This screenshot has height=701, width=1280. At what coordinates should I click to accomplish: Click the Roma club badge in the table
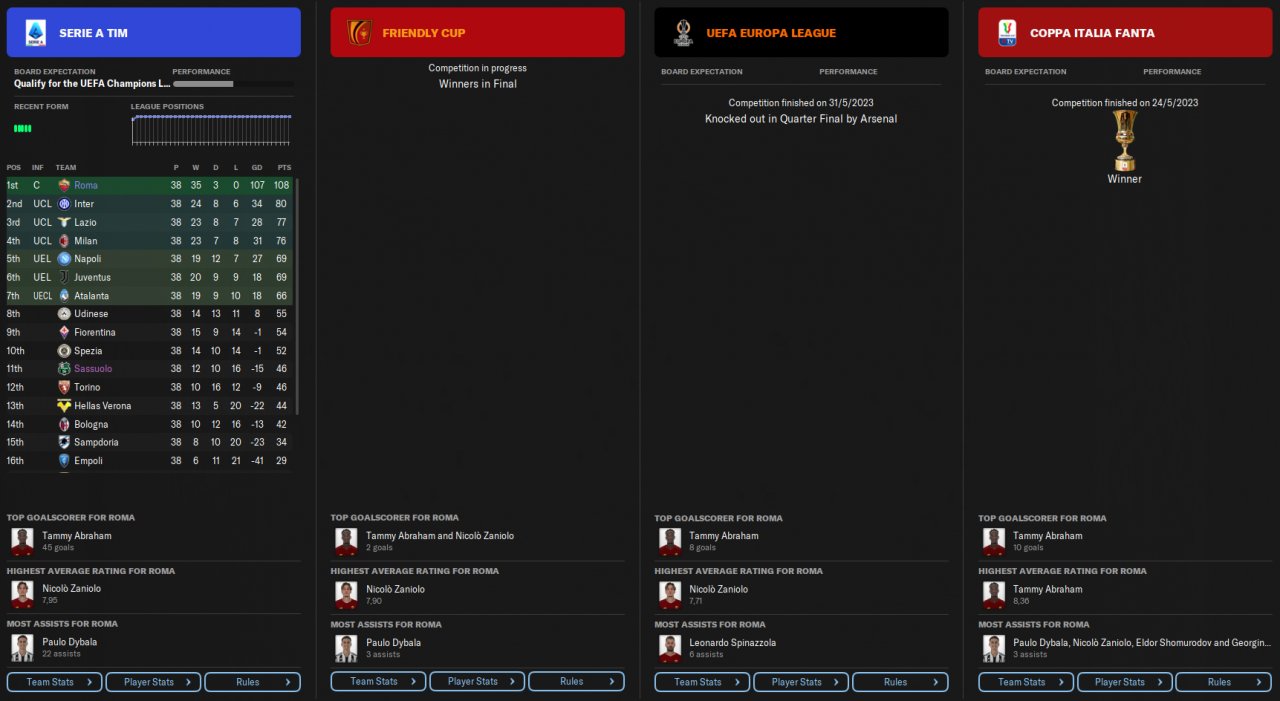(x=64, y=185)
